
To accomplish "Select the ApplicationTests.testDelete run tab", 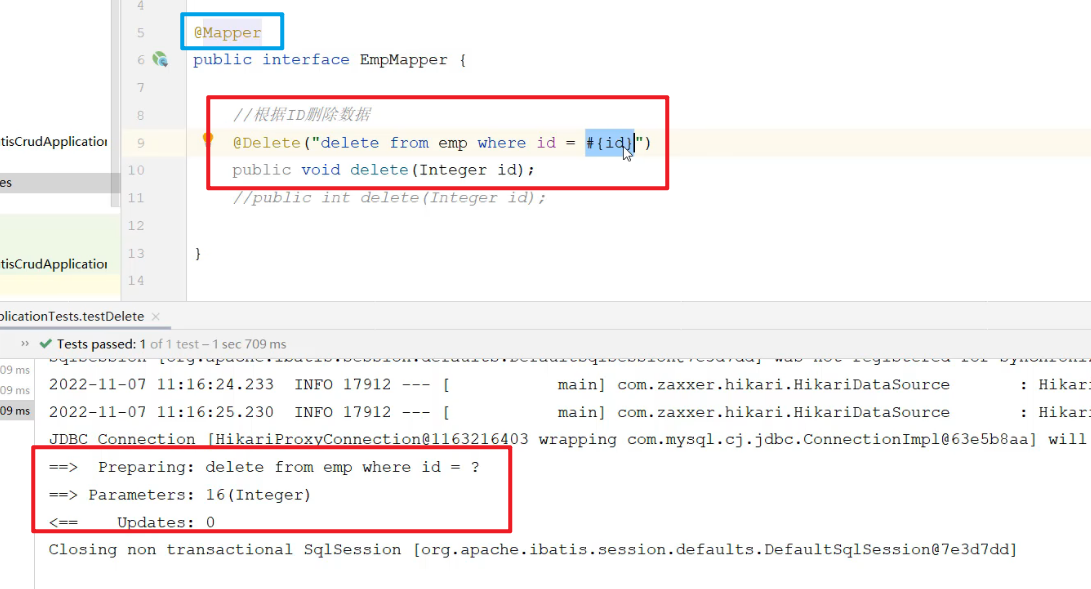I will pos(70,316).
